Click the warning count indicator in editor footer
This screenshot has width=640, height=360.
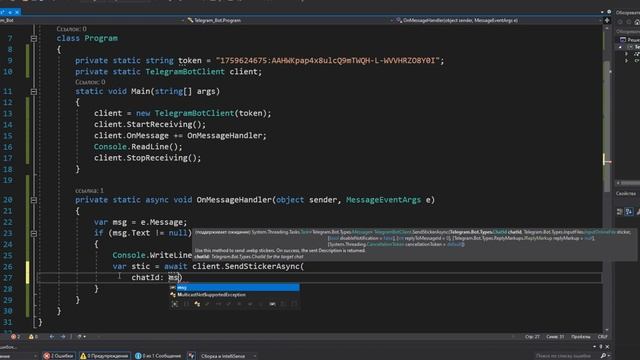point(33,337)
